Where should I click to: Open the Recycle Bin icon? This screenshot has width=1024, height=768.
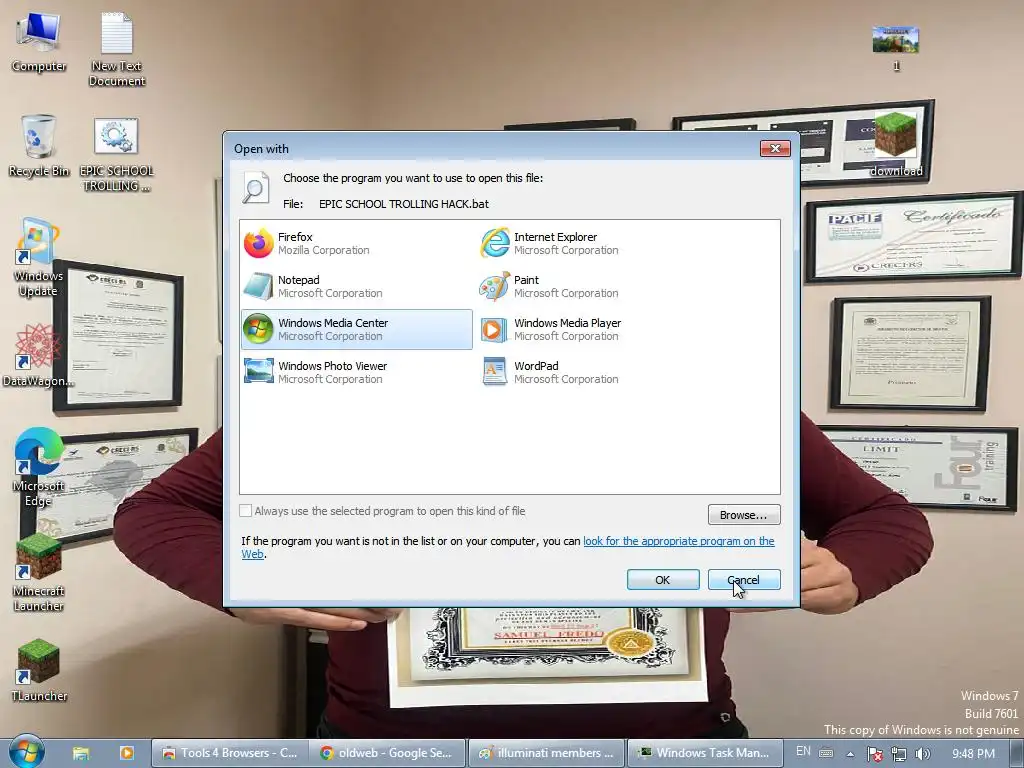click(39, 146)
